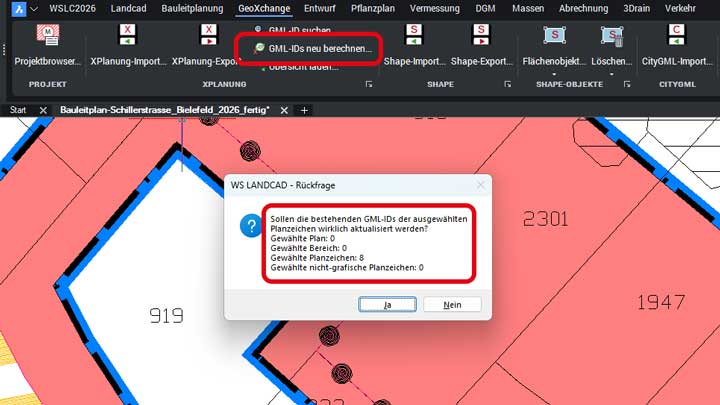Screen dimensions: 720x405
Task: Click parcel number 1947 in drawing
Action: (x=661, y=302)
